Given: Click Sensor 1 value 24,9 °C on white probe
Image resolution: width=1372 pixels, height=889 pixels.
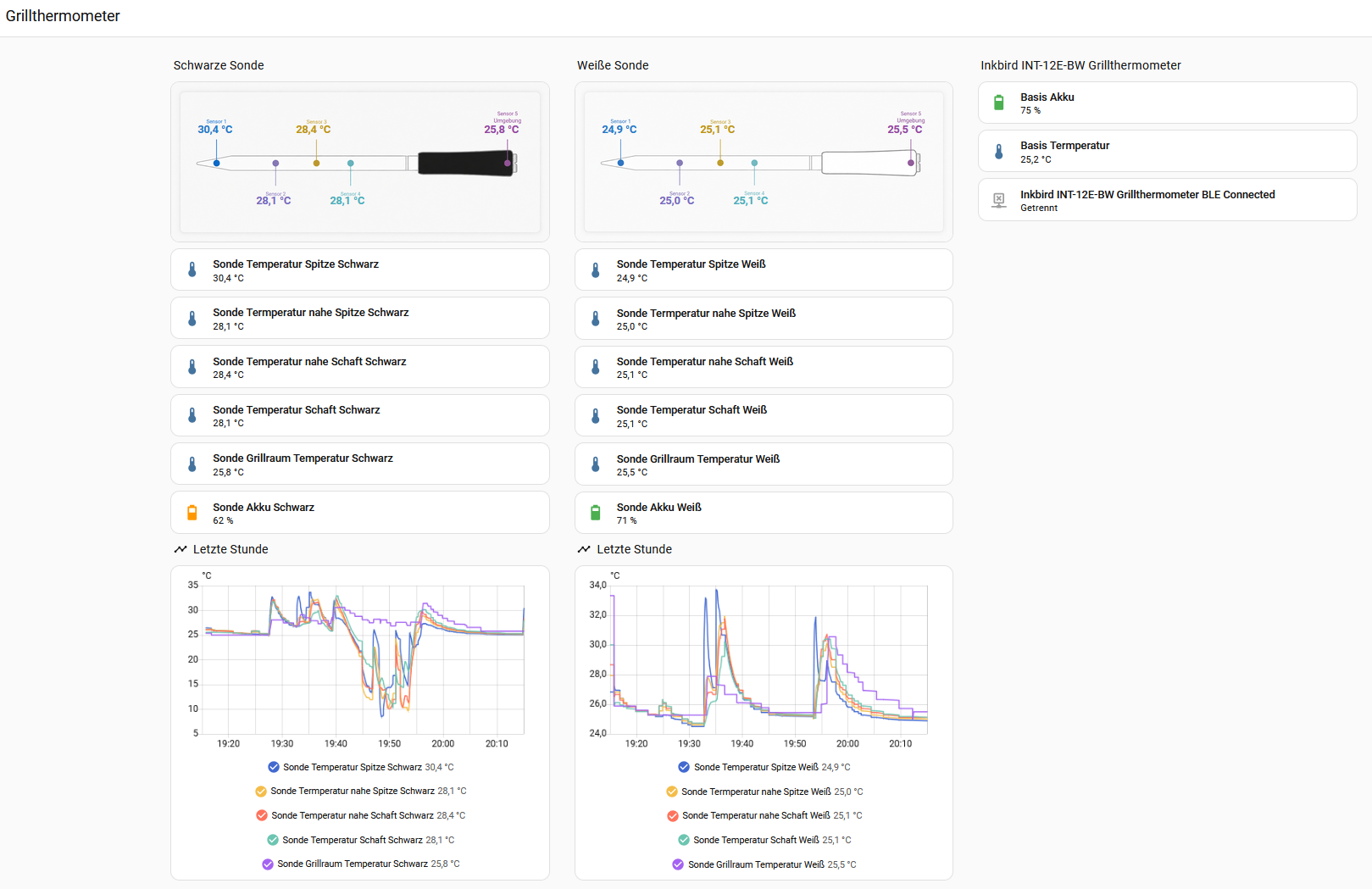Looking at the screenshot, I should click(619, 130).
